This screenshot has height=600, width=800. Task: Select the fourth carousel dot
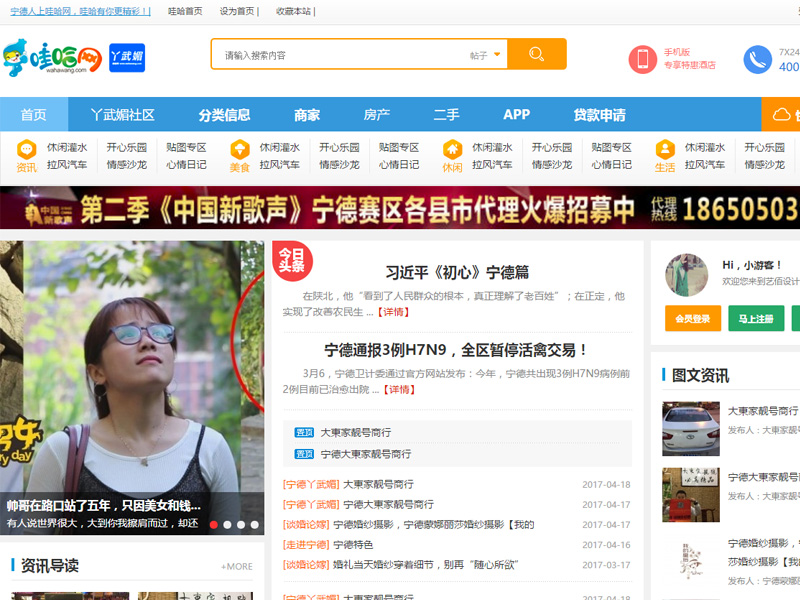pos(255,524)
